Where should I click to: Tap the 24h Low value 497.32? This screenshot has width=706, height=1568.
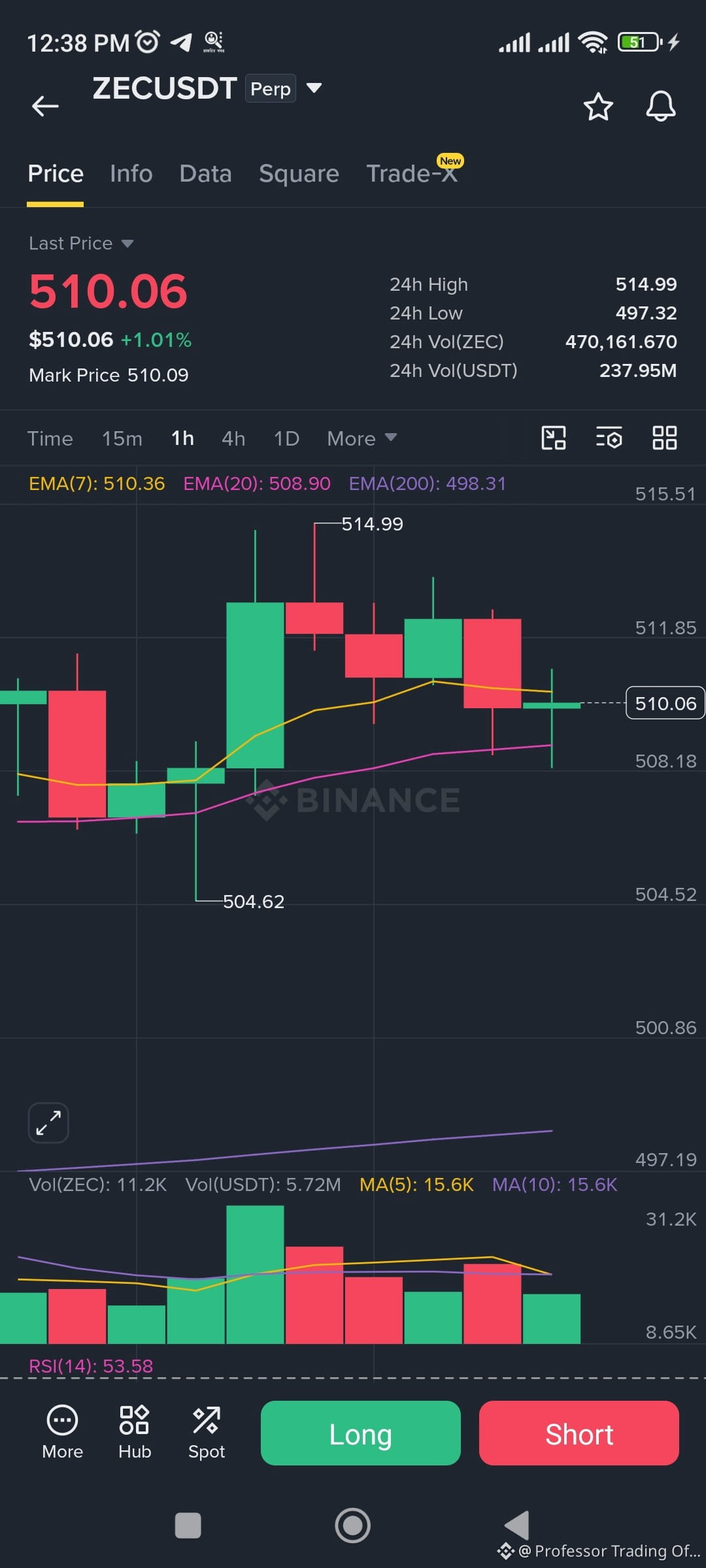click(646, 313)
